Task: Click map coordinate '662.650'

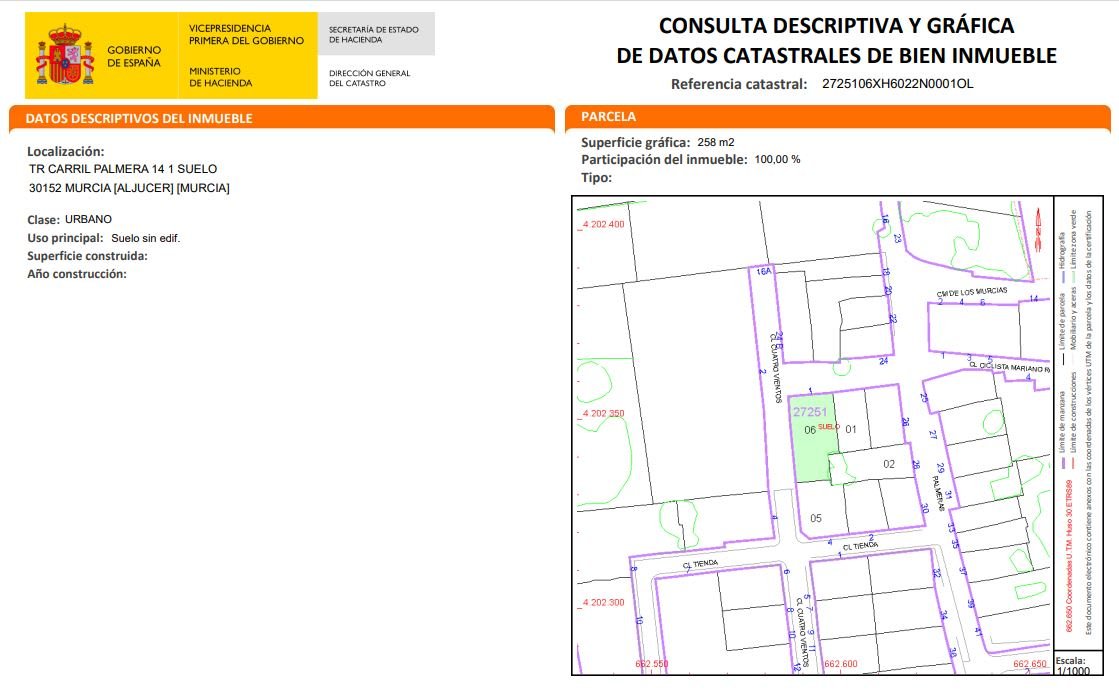Action: click(1030, 664)
